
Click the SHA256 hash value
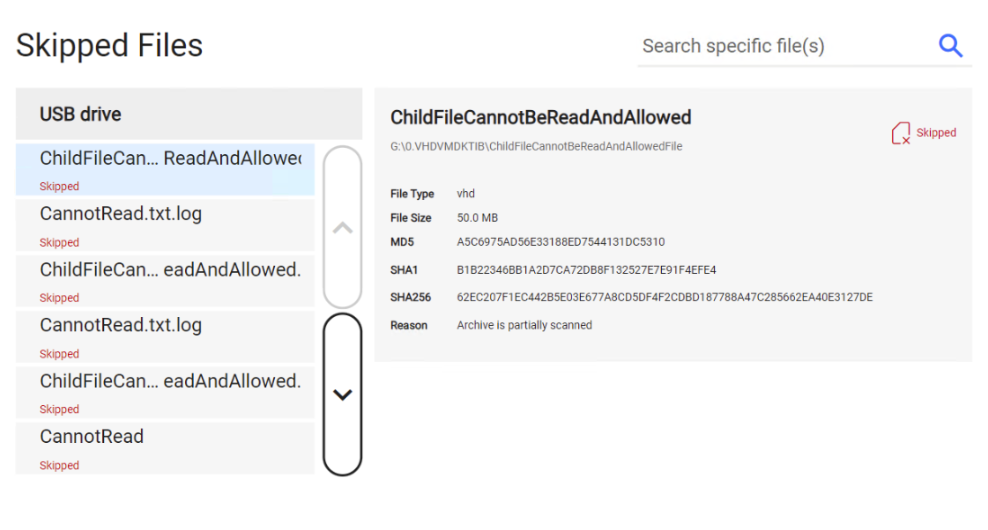tap(664, 297)
